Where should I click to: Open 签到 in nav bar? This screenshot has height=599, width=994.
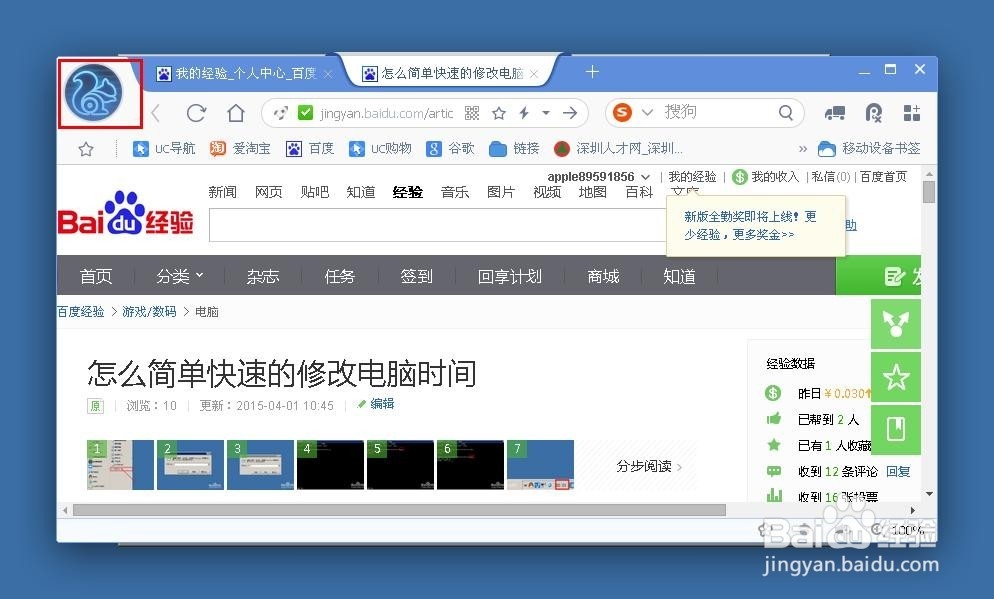pyautogui.click(x=416, y=276)
